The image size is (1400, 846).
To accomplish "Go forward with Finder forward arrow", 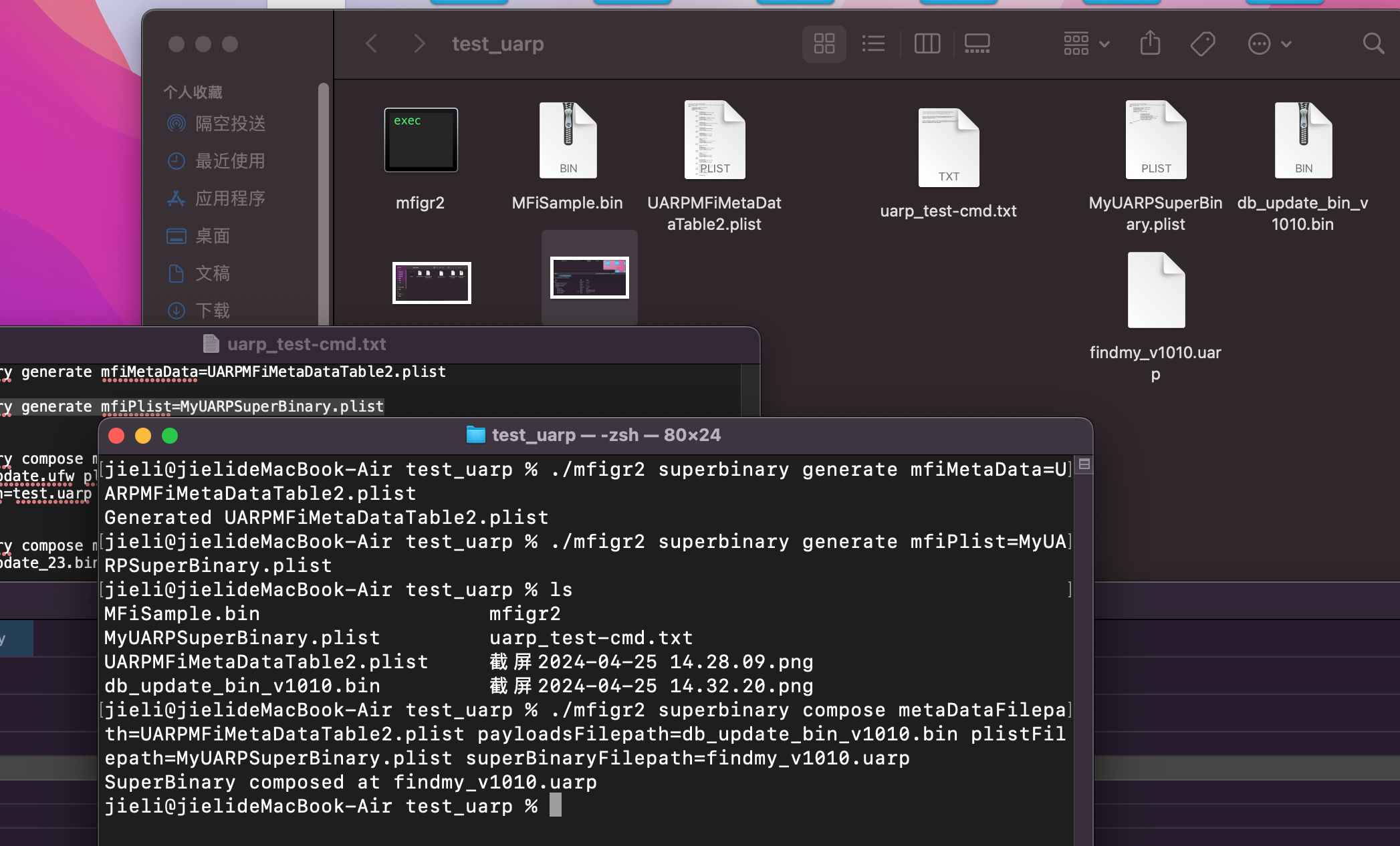I will 419,44.
